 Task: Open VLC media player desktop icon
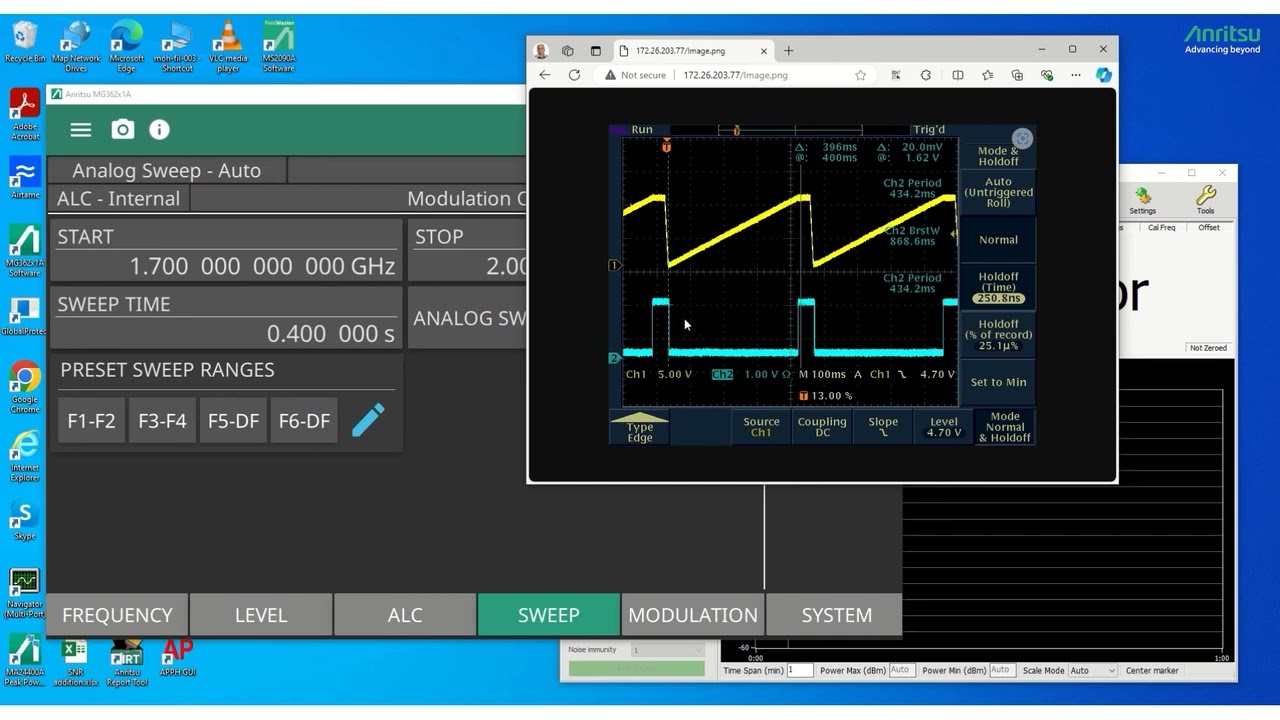click(x=229, y=47)
